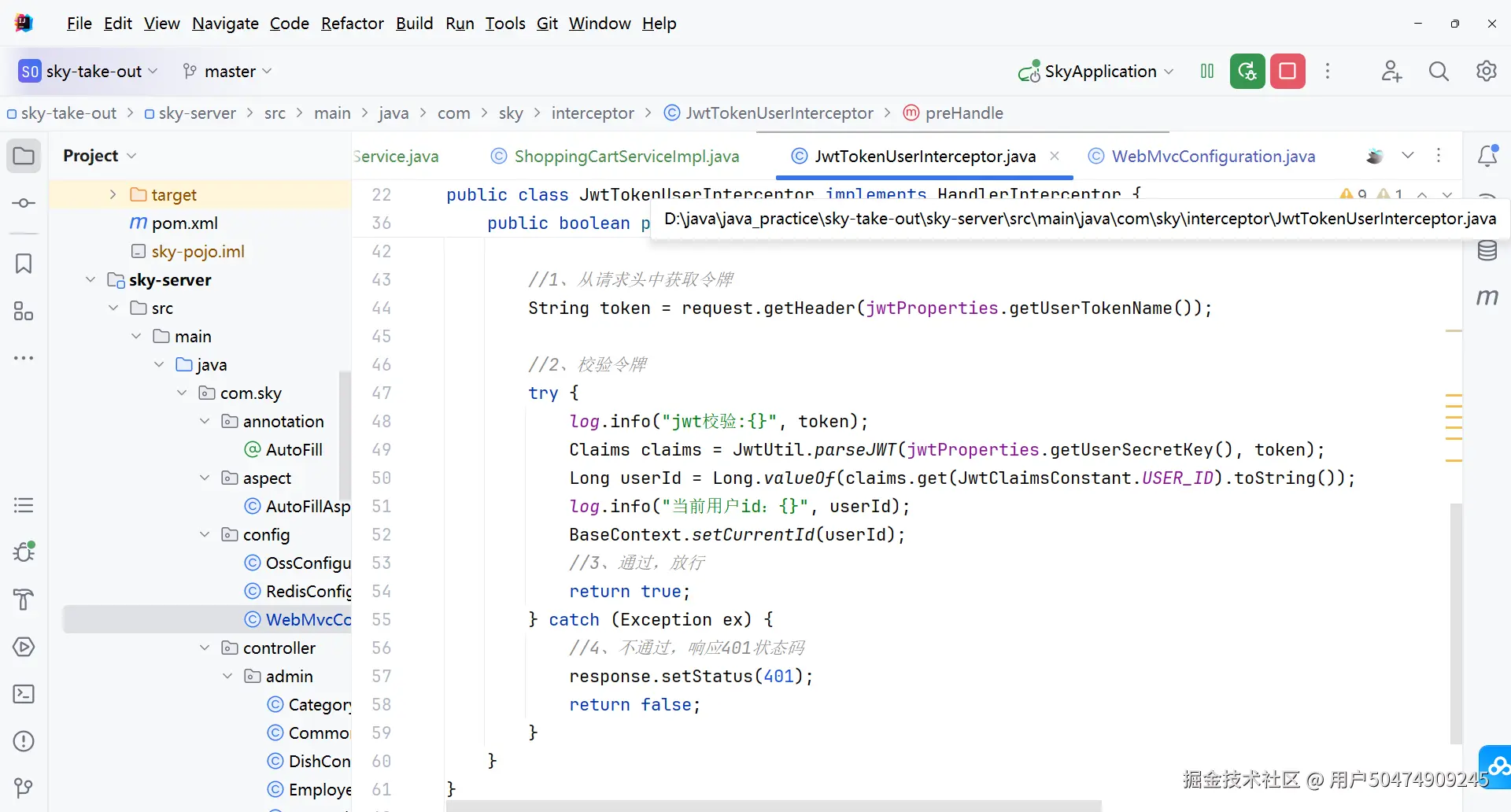The image size is (1511, 812).
Task: Click the interceptor breadcrumb
Action: click(x=592, y=113)
